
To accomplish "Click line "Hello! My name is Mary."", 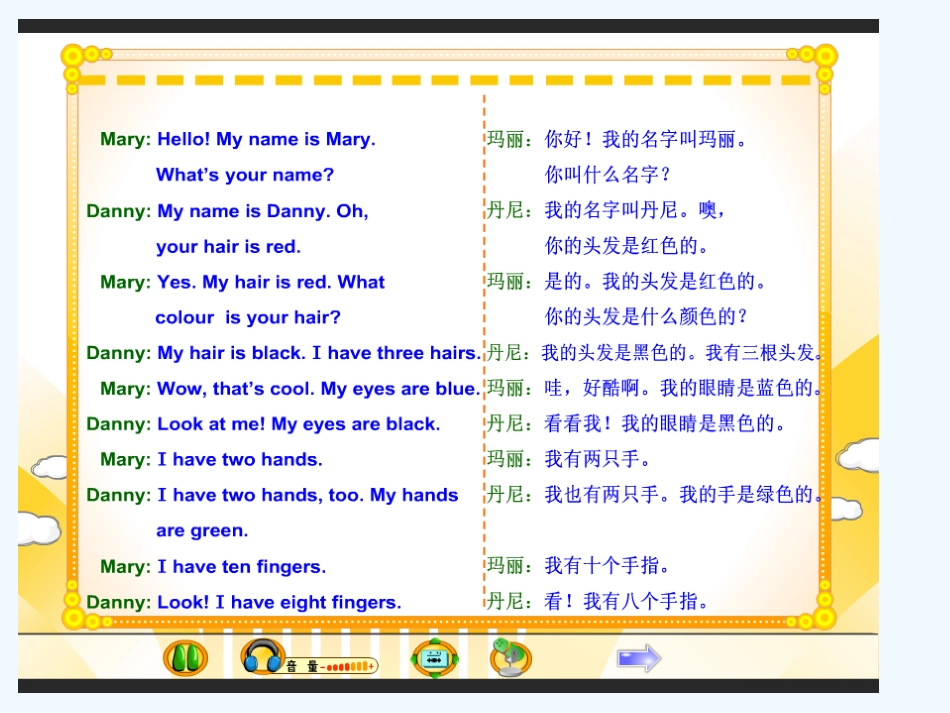I will tap(267, 139).
